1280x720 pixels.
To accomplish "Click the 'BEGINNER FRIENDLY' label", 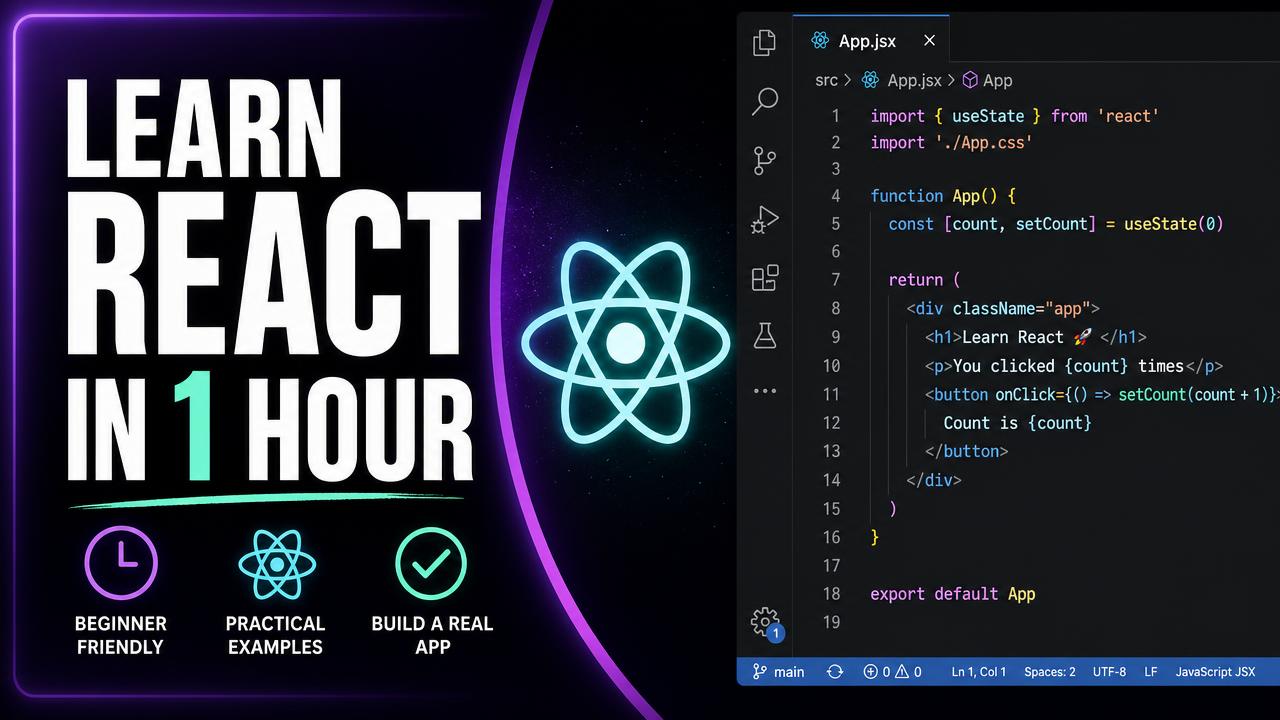I will [121, 635].
